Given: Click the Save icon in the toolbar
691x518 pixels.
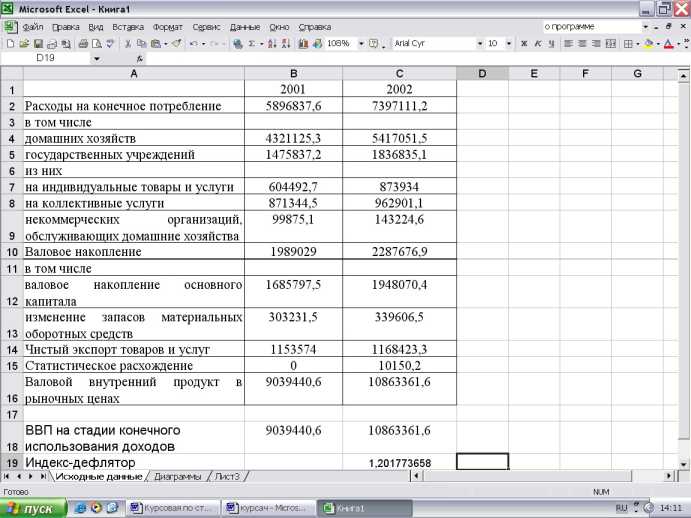Looking at the screenshot, I should click(37, 44).
